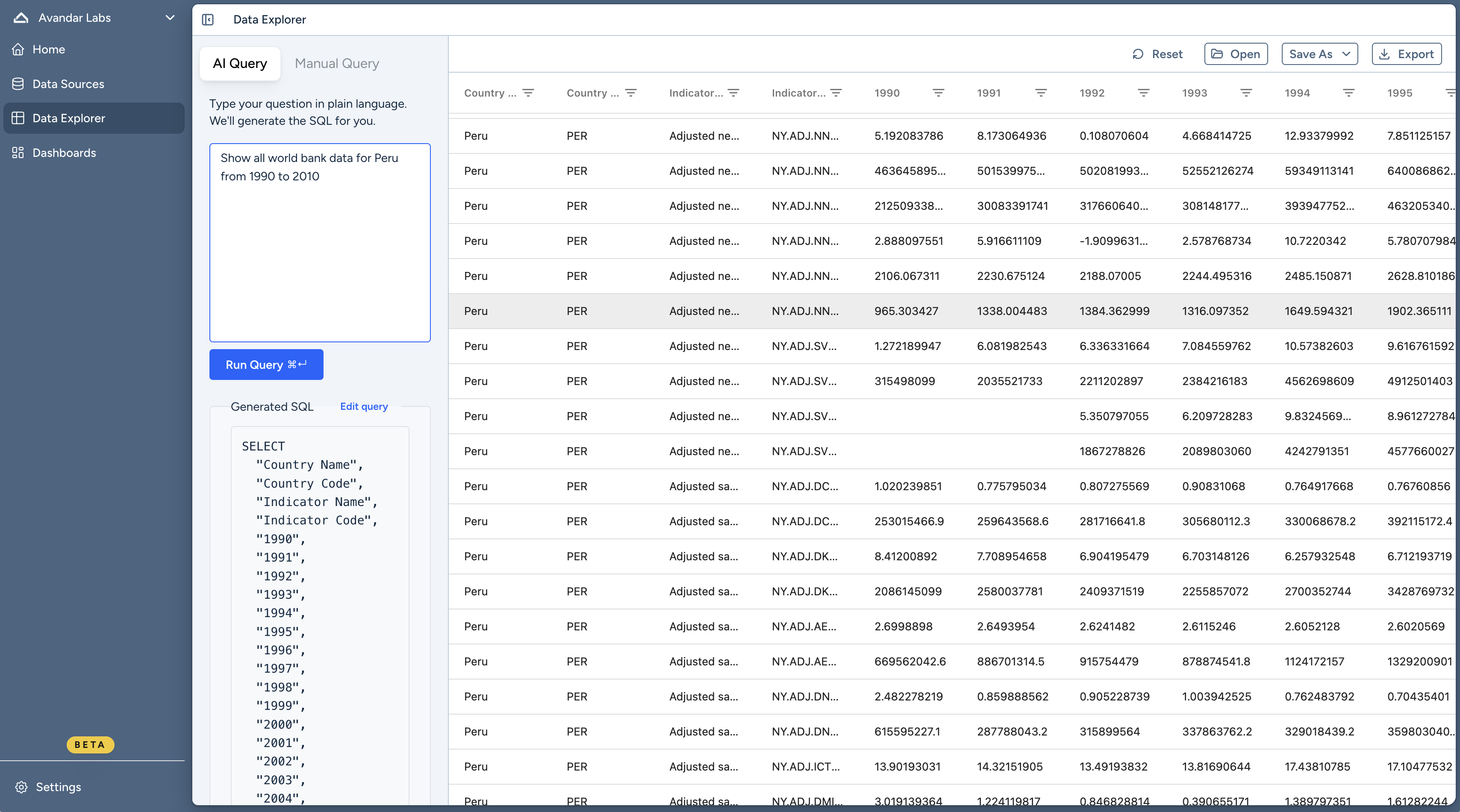The width and height of the screenshot is (1460, 812).
Task: Click the Avandar Labs logo
Action: click(21, 17)
